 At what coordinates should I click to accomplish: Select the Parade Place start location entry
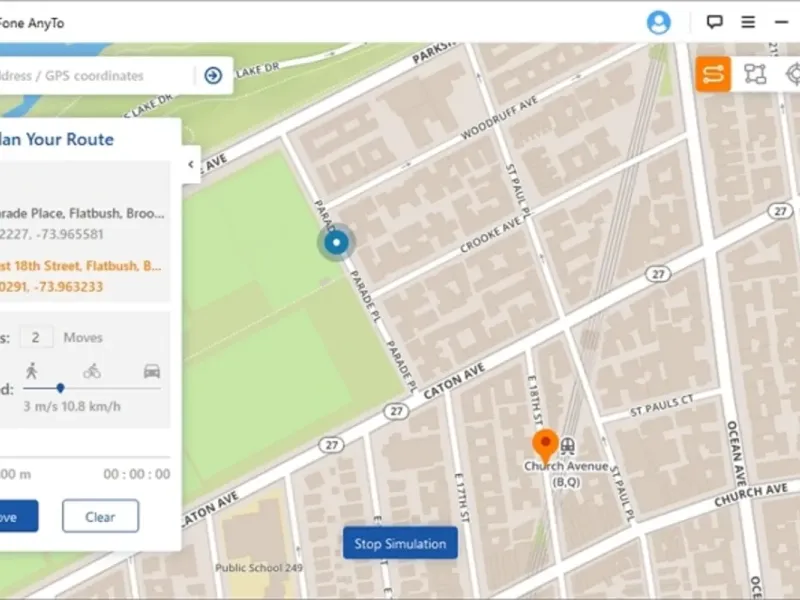click(82, 223)
